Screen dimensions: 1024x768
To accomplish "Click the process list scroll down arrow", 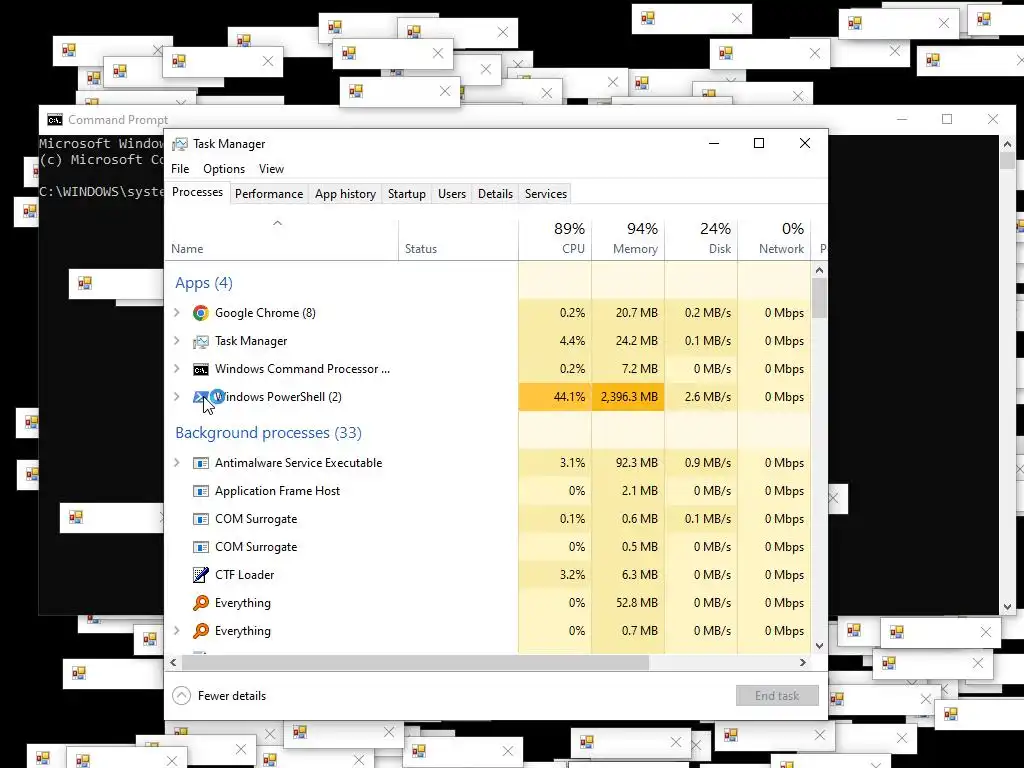I will tap(820, 645).
